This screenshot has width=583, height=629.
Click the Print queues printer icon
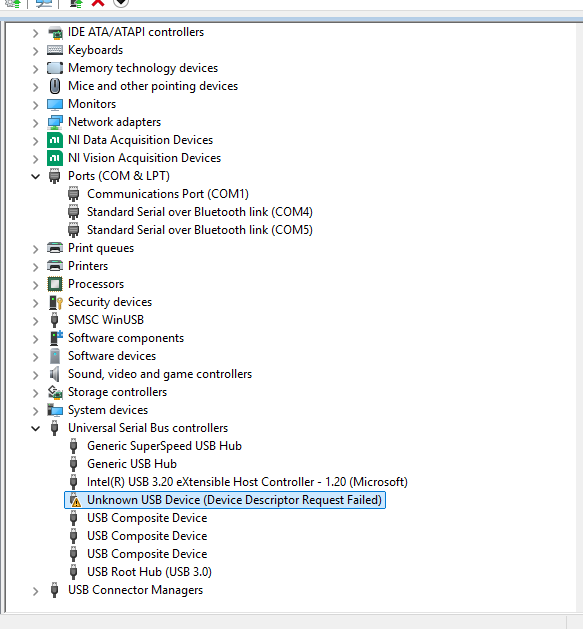click(x=55, y=248)
